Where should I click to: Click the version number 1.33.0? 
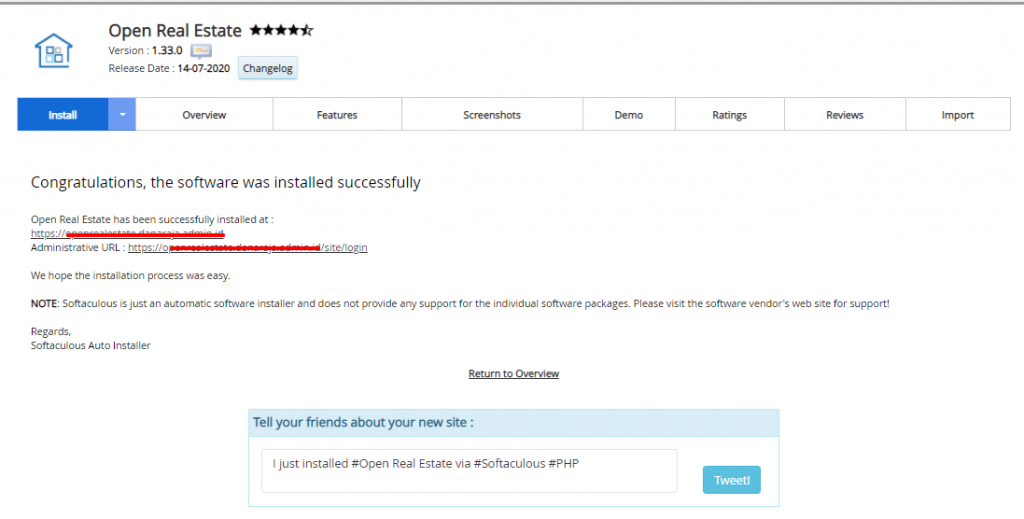[167, 50]
